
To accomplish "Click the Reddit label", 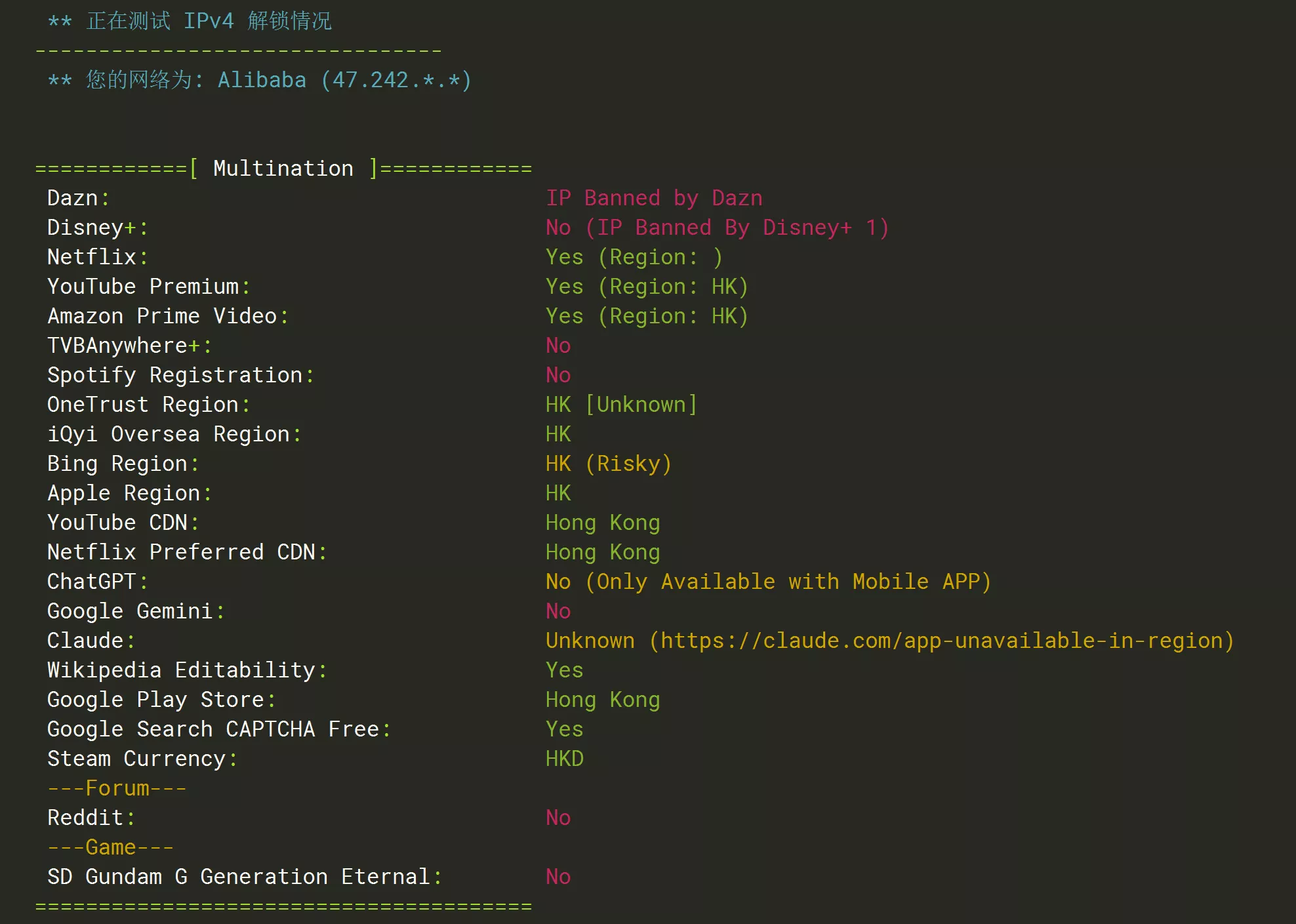I will 85,818.
